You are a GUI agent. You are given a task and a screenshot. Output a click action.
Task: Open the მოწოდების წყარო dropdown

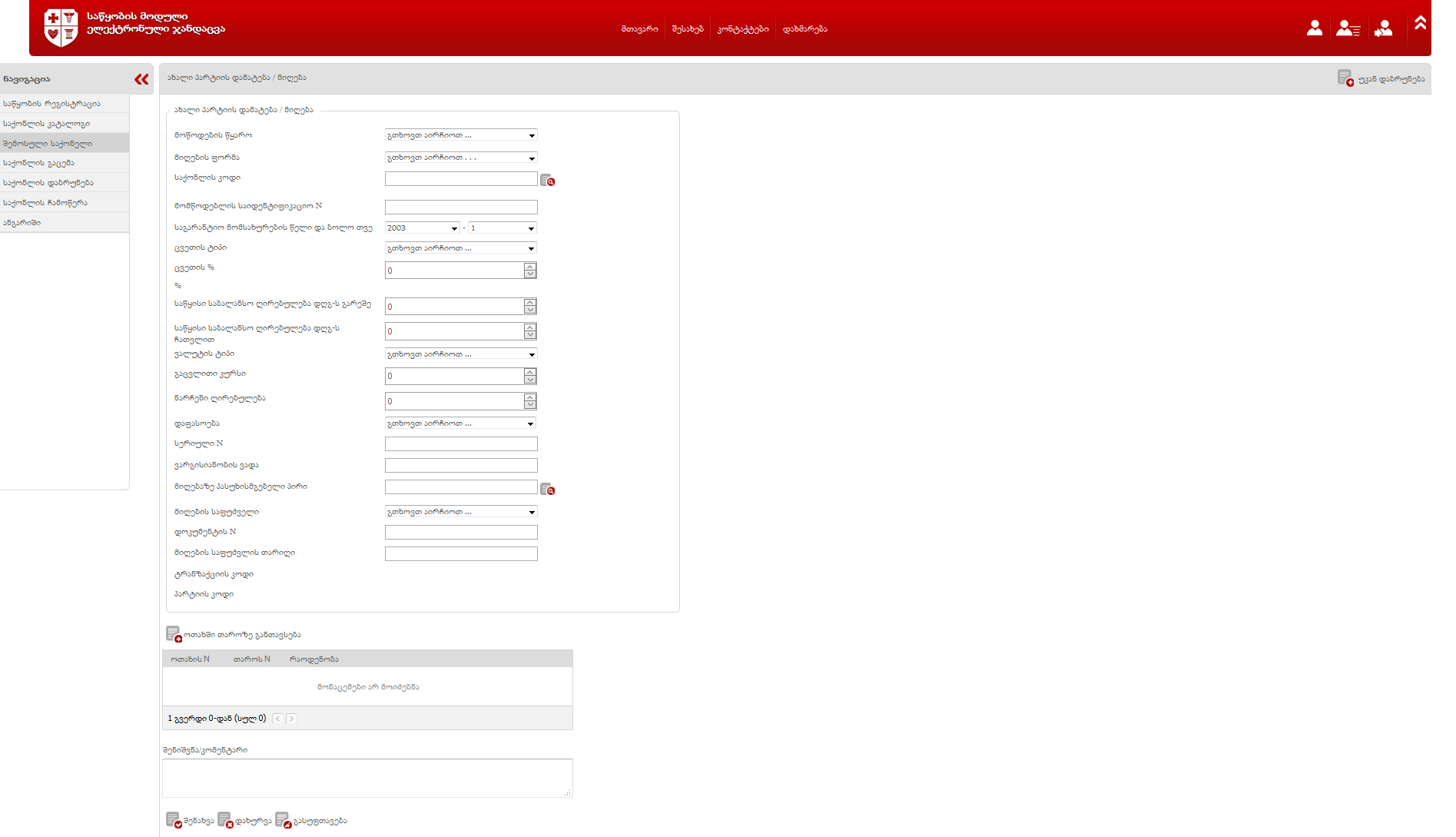click(460, 135)
